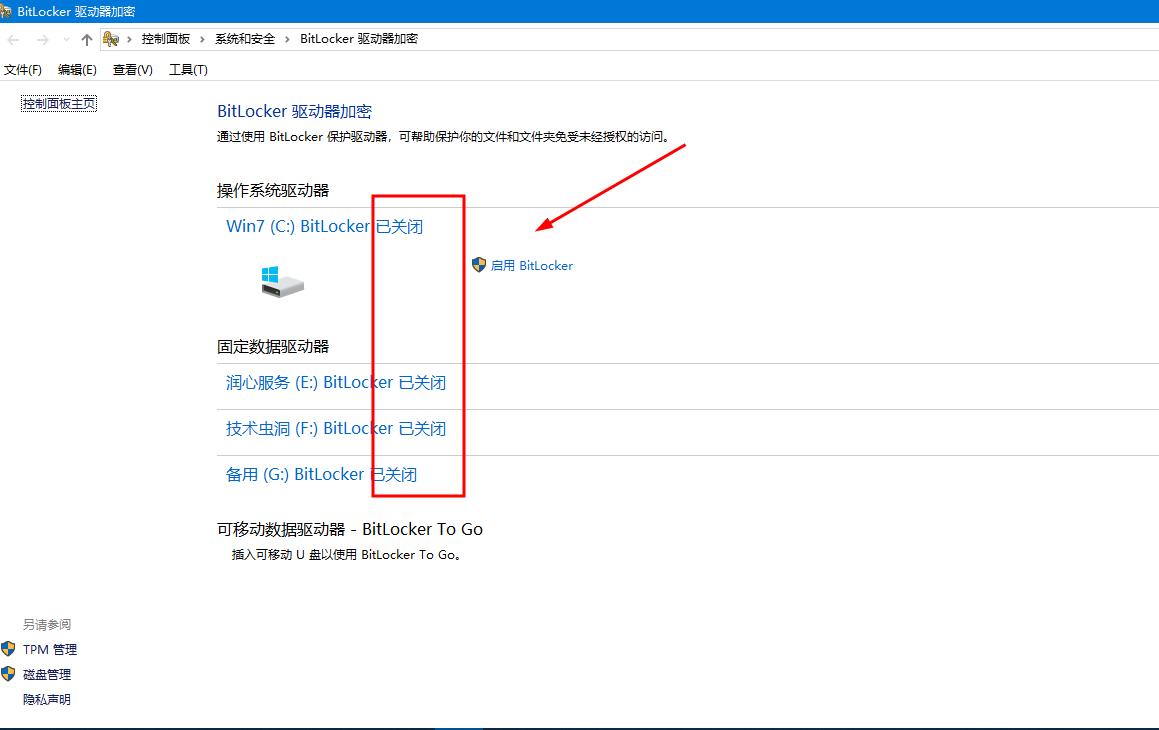Viewport: 1159px width, 730px height.
Task: Open 隐私声明 at the bottom left
Action: [46, 698]
